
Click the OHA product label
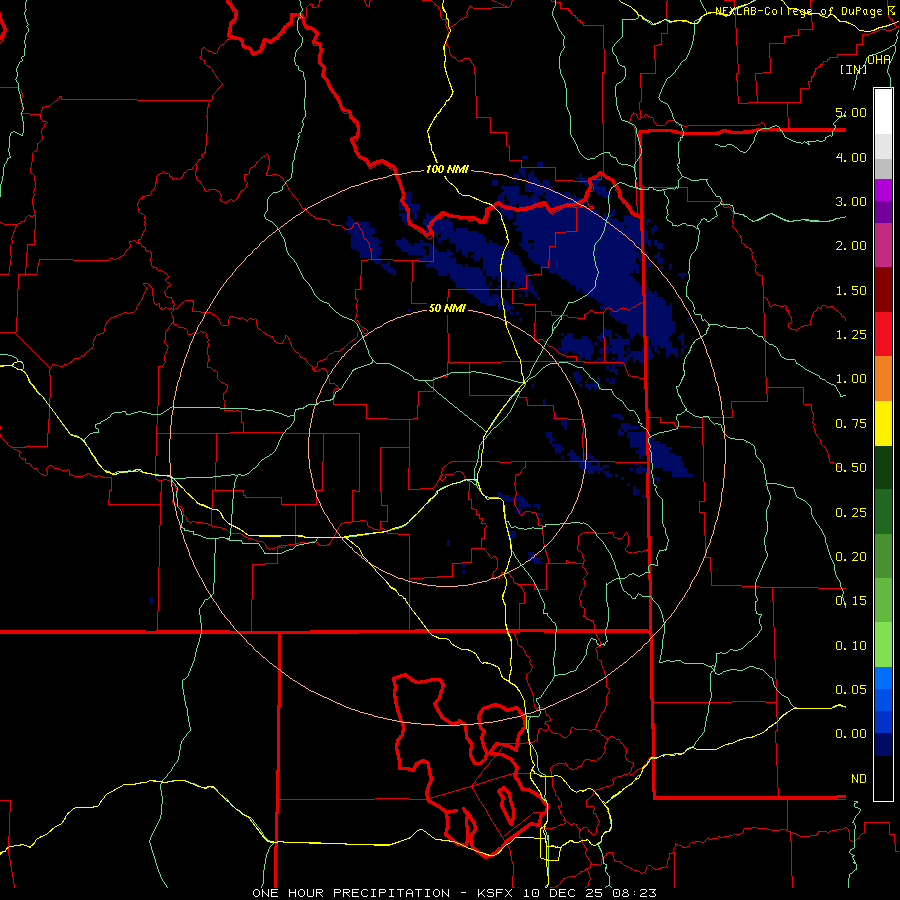[879, 59]
